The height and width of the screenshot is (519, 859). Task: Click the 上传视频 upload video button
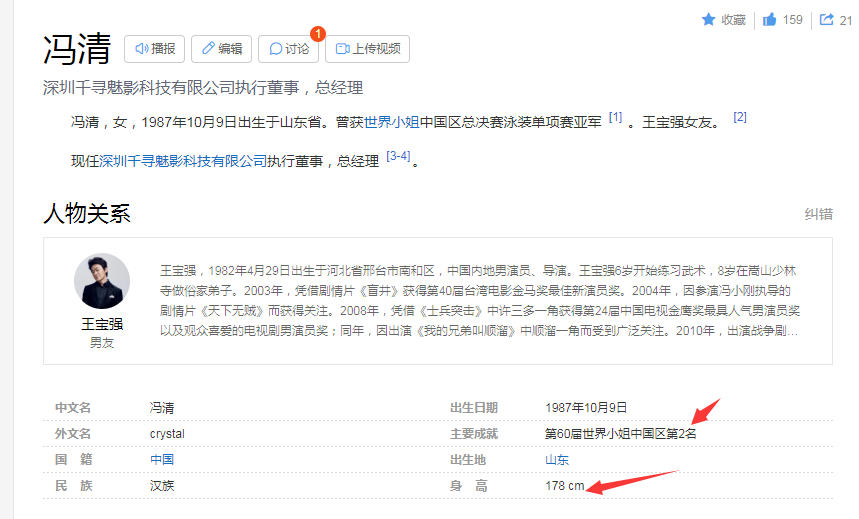367,49
